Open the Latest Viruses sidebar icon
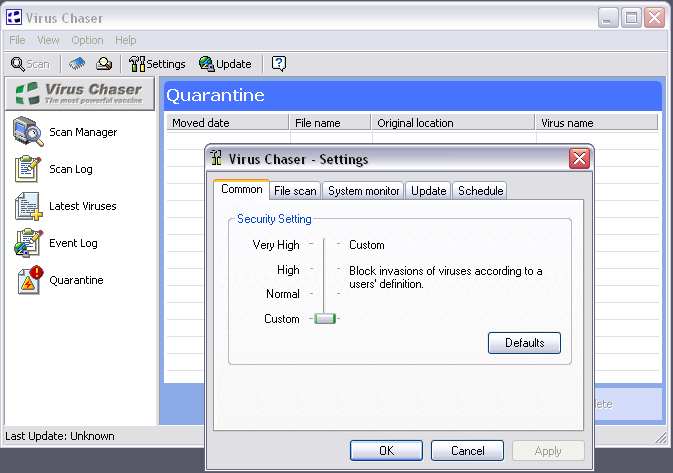This screenshot has height=473, width=673. [28, 206]
